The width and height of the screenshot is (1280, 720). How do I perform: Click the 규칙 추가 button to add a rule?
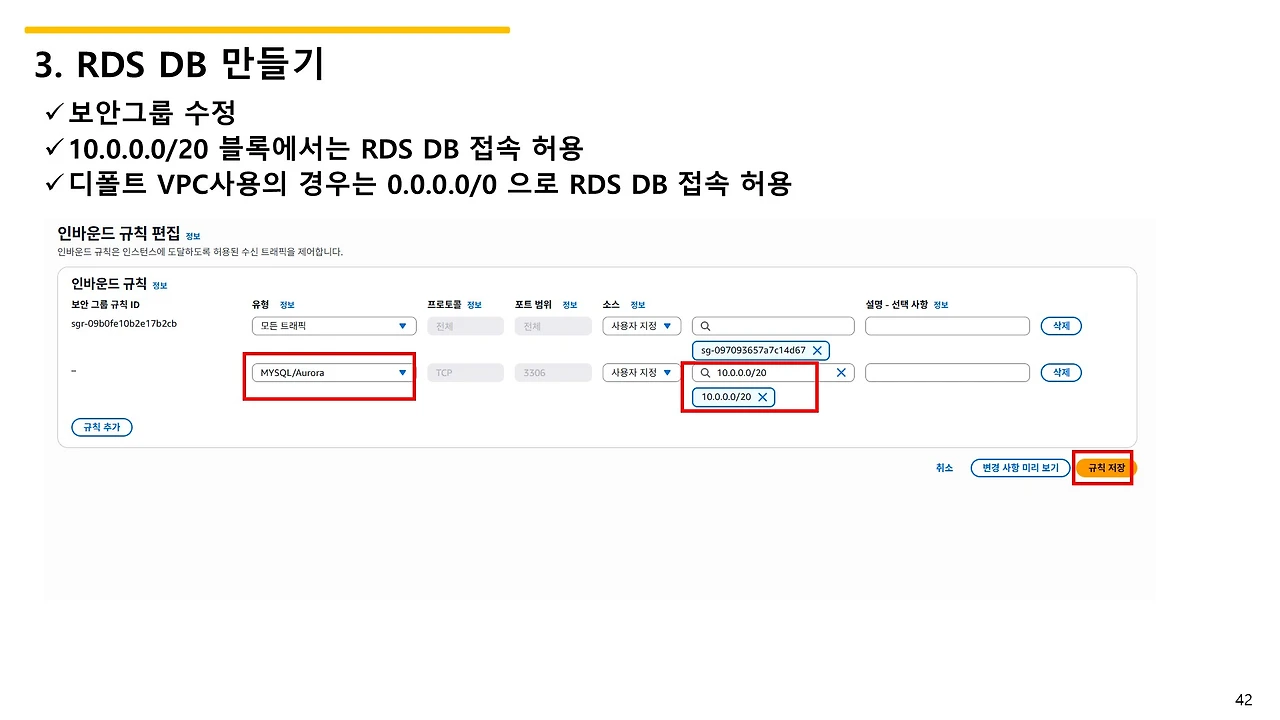point(101,427)
